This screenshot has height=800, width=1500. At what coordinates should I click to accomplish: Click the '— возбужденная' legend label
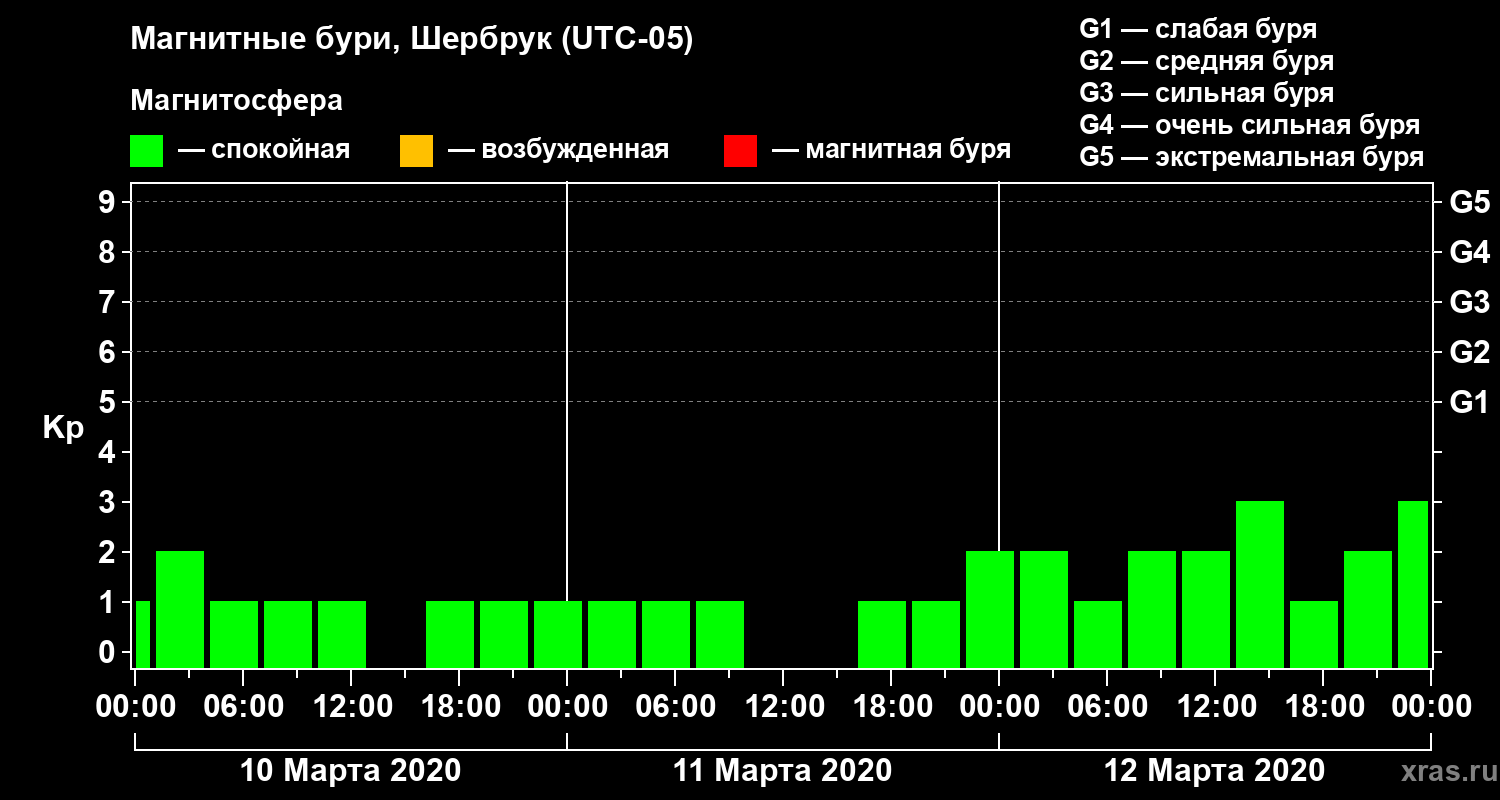[x=558, y=150]
